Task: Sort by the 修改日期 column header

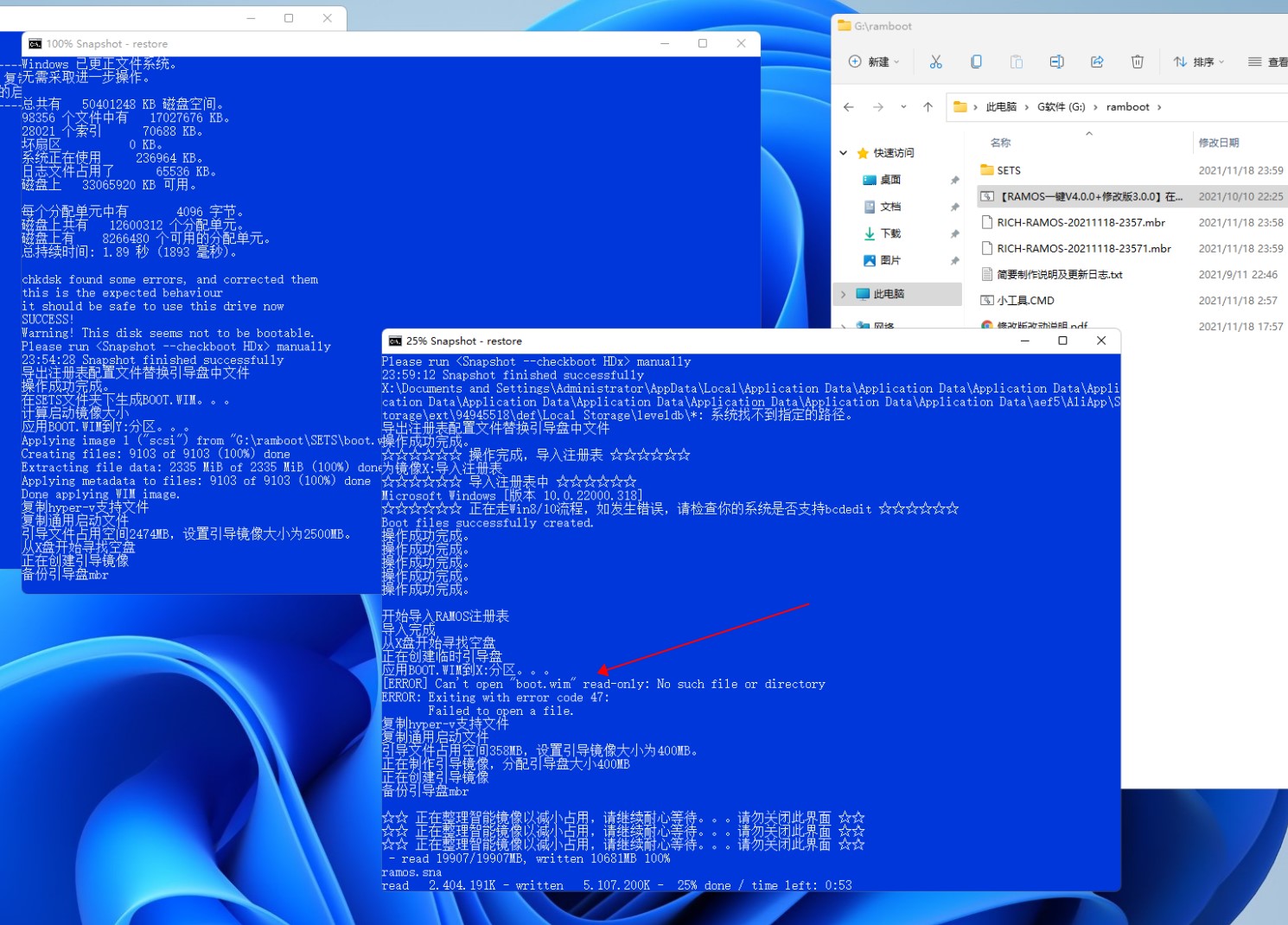Action: pos(1218,143)
